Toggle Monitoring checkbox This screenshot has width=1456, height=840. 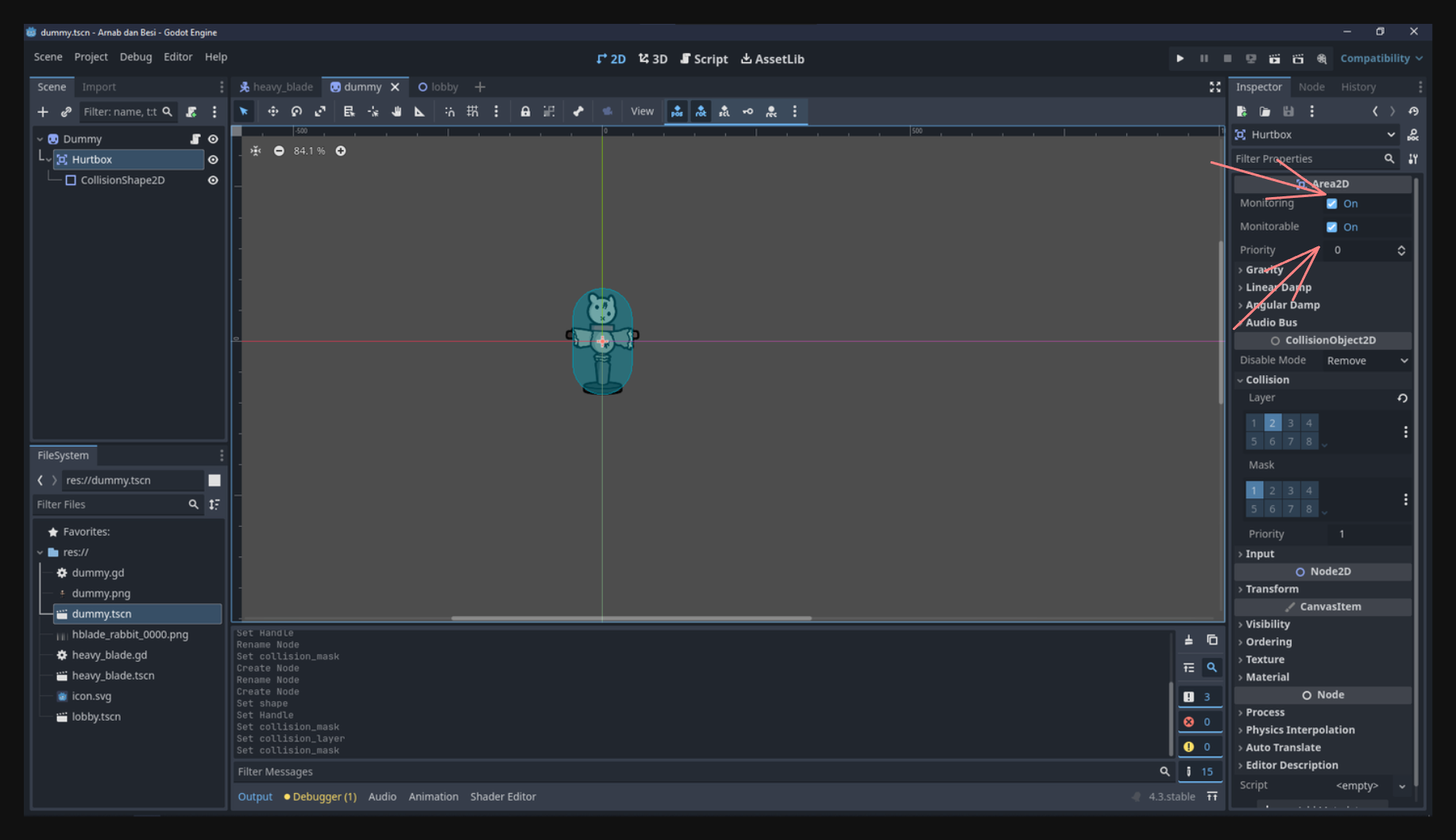point(1332,203)
